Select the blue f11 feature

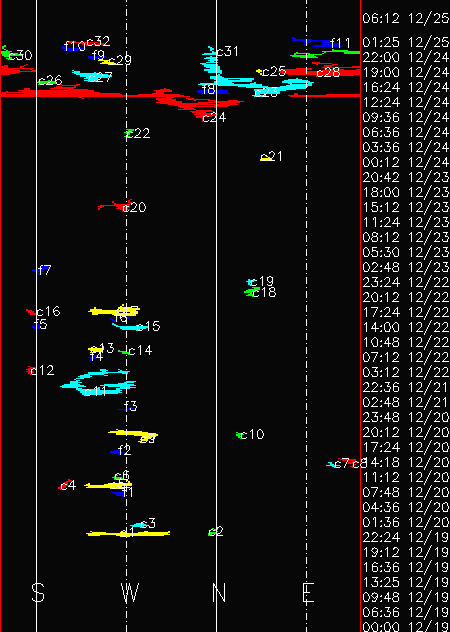(x=315, y=42)
